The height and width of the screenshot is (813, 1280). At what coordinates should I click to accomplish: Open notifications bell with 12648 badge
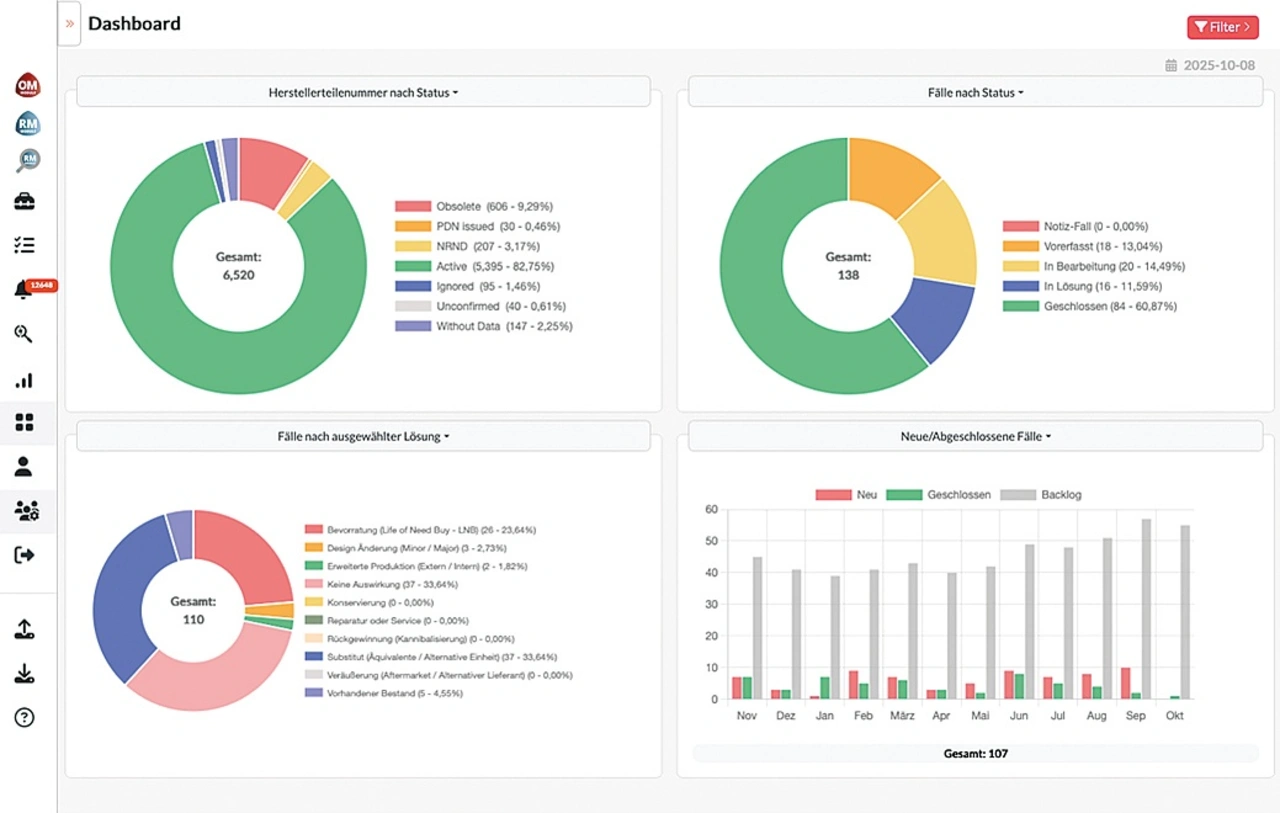pos(24,290)
